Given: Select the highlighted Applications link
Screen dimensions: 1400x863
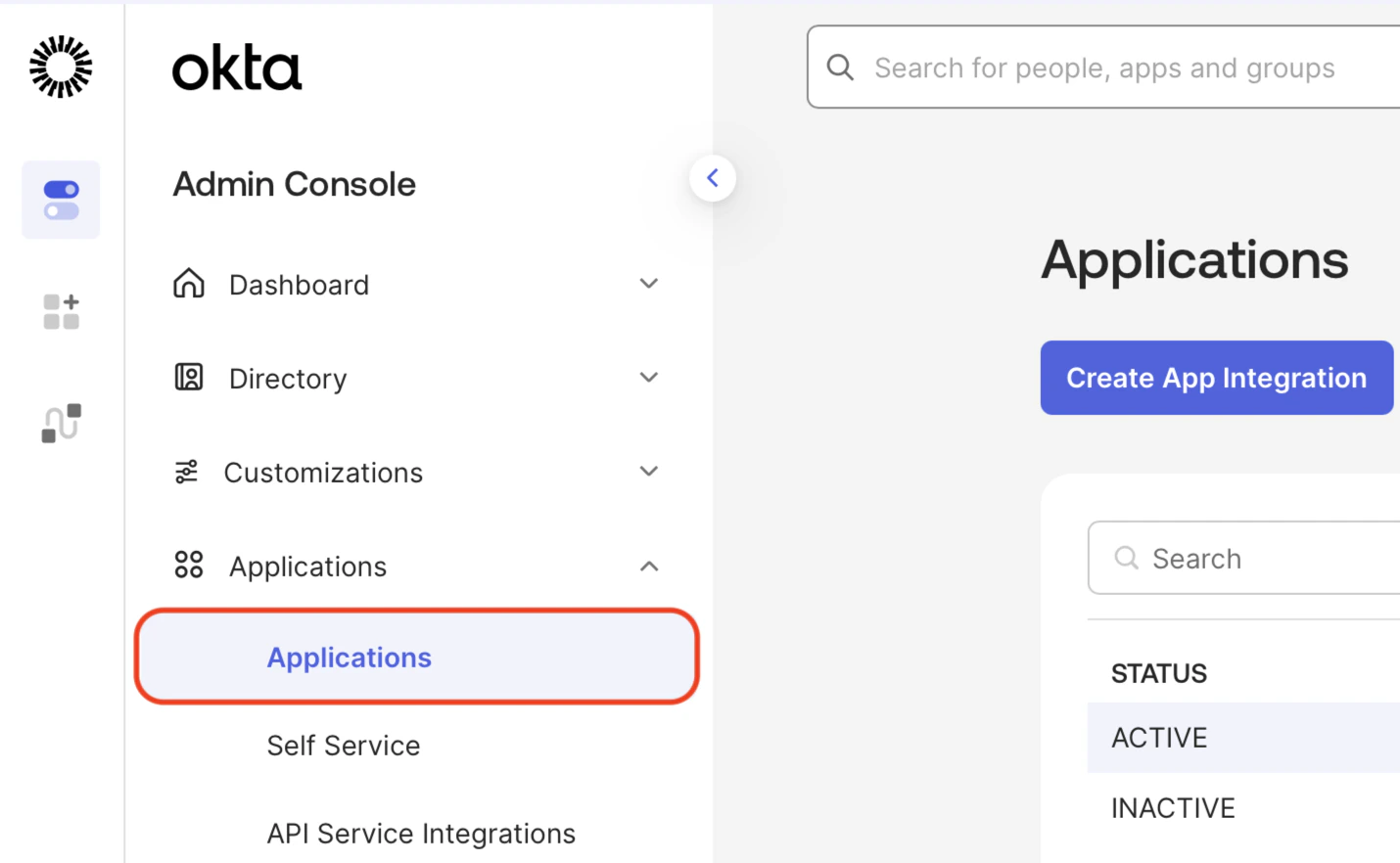Looking at the screenshot, I should pos(349,658).
